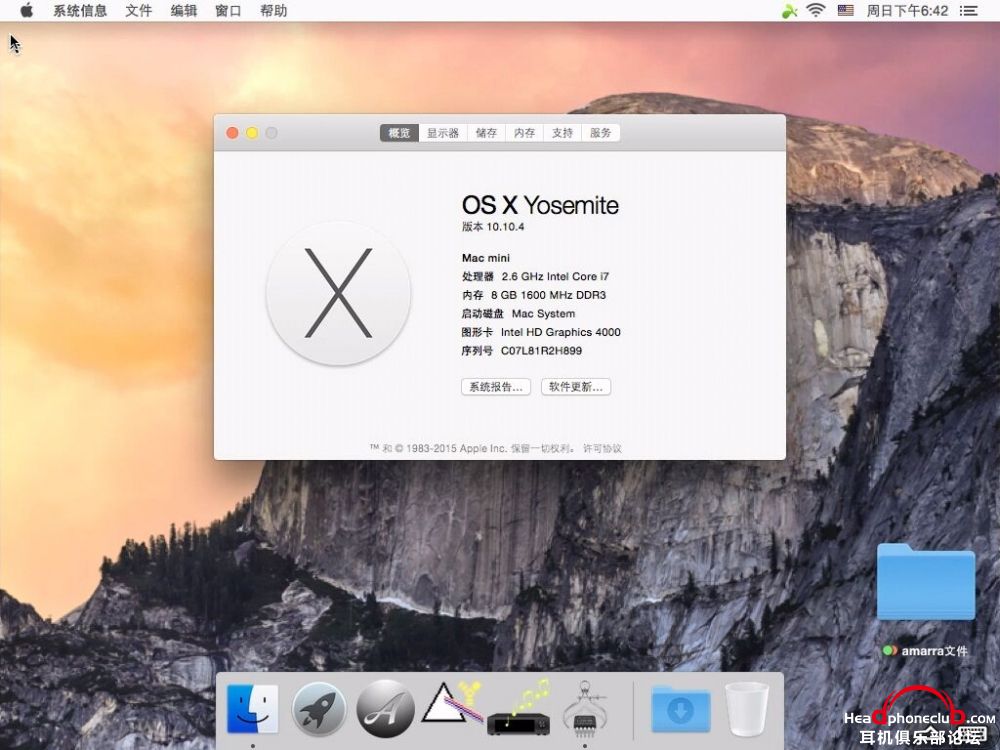Click the Mac mini model text

tap(486, 258)
